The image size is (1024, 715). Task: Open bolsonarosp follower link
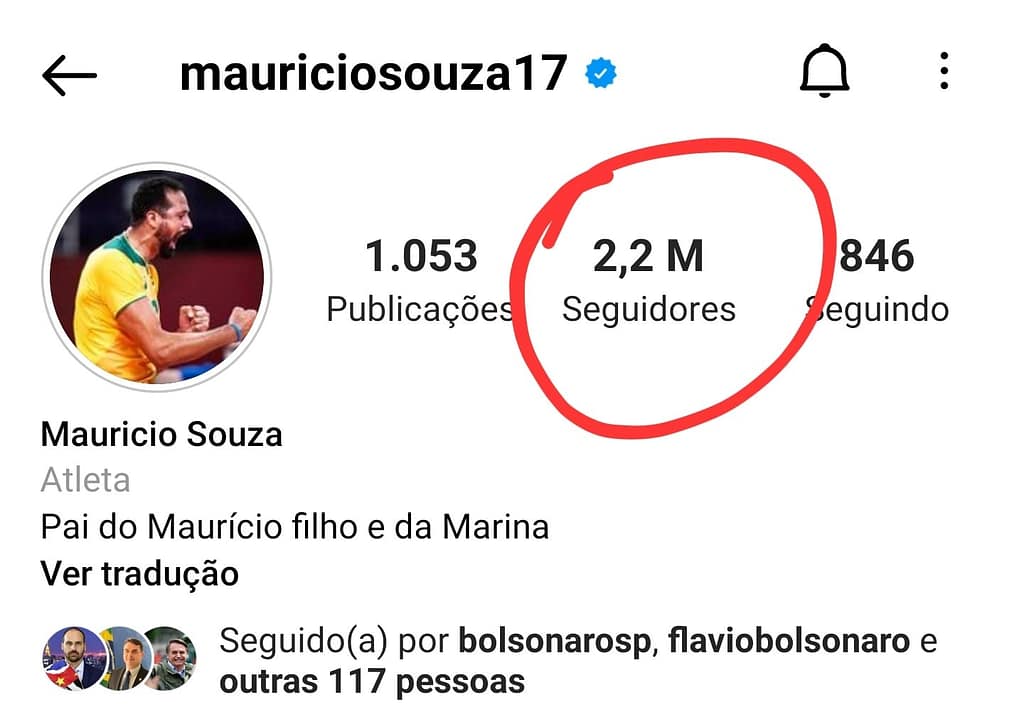[x=554, y=641]
